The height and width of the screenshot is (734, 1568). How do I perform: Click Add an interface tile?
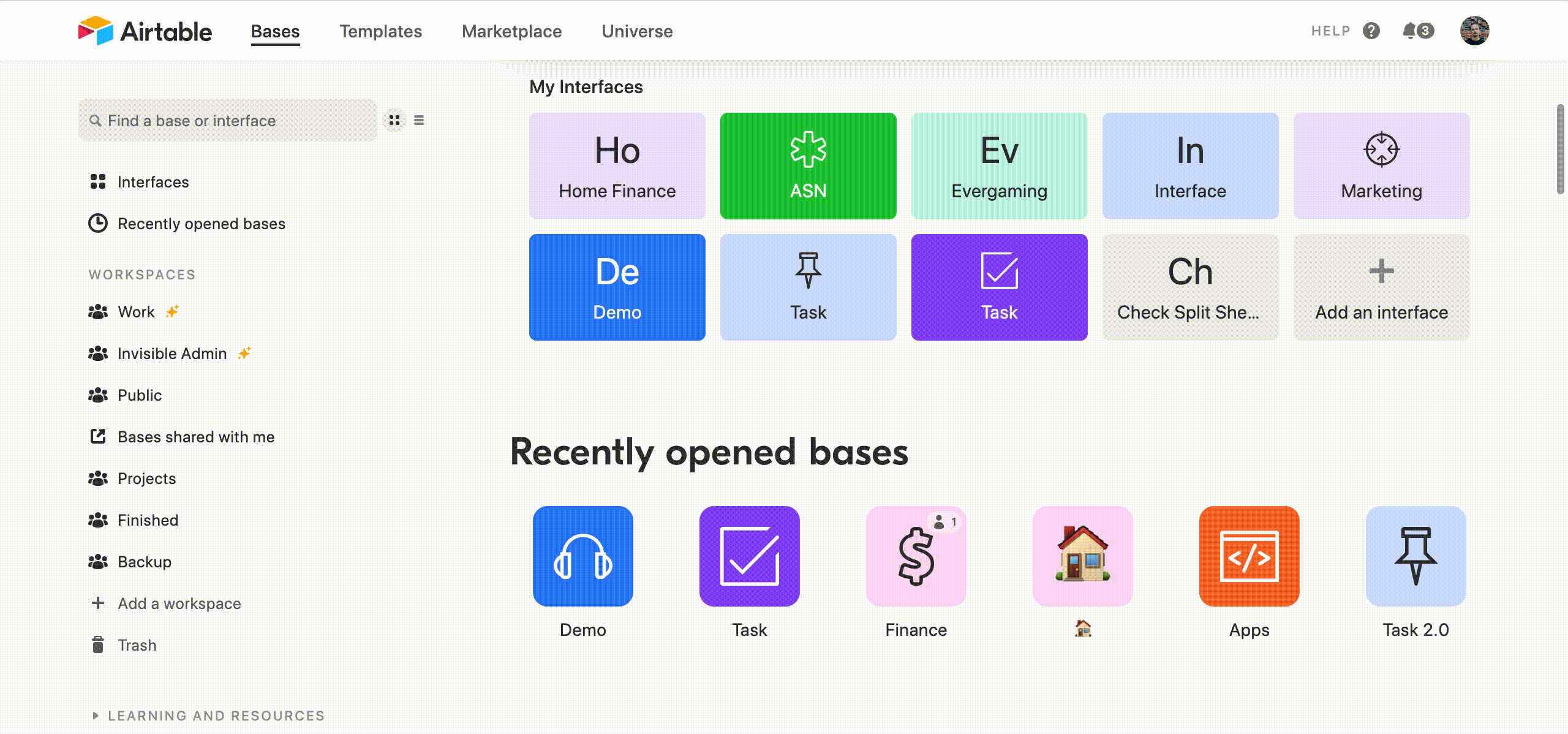1381,287
